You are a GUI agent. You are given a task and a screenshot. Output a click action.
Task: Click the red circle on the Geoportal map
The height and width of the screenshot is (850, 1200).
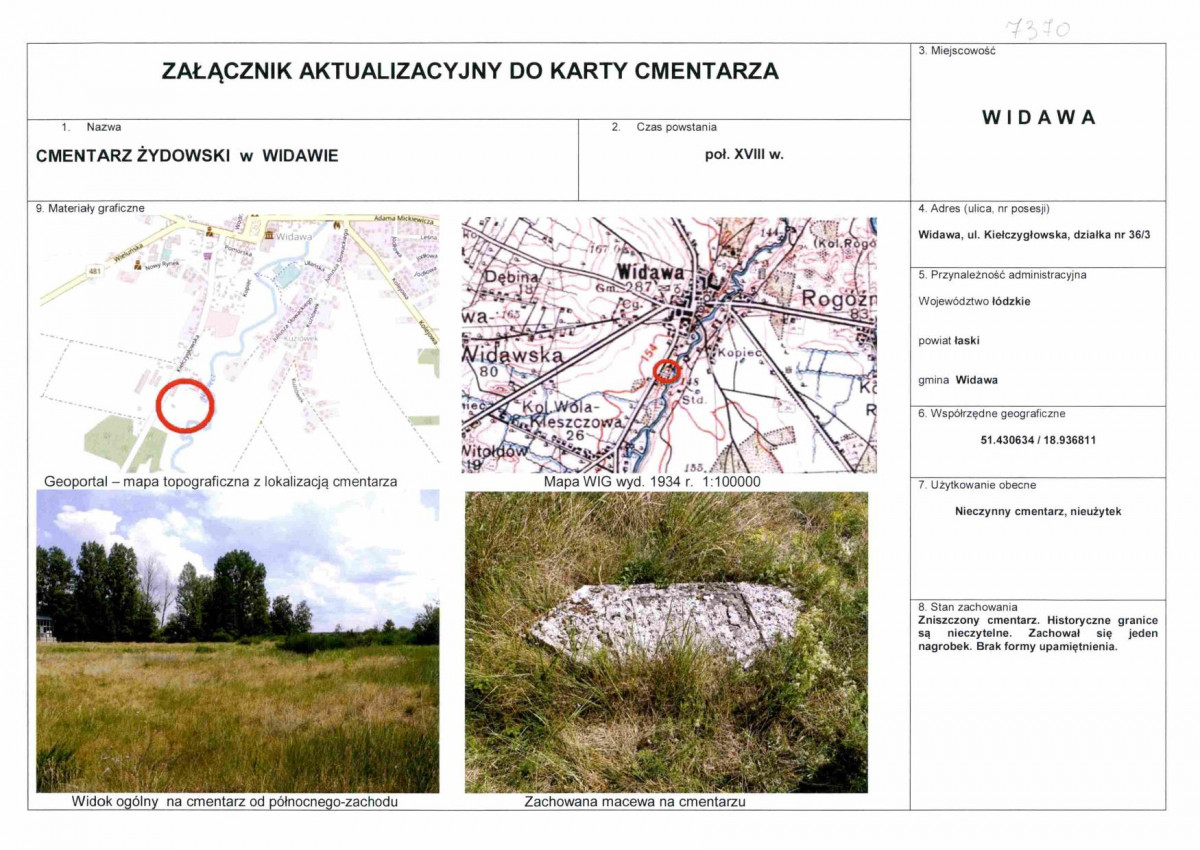[185, 405]
